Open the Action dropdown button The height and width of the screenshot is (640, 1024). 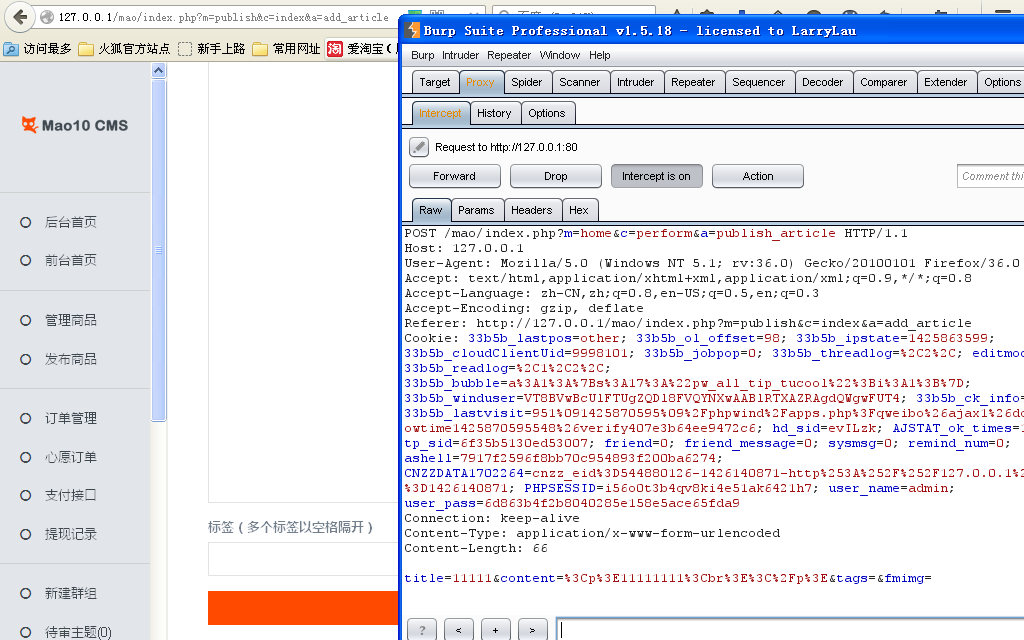click(758, 176)
